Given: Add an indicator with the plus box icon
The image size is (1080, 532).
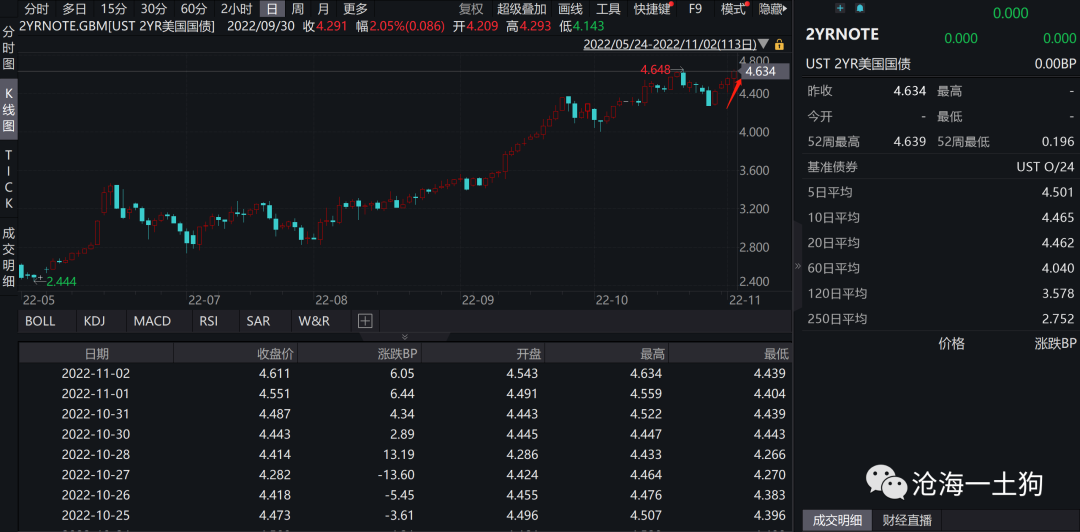Looking at the screenshot, I should tap(365, 321).
